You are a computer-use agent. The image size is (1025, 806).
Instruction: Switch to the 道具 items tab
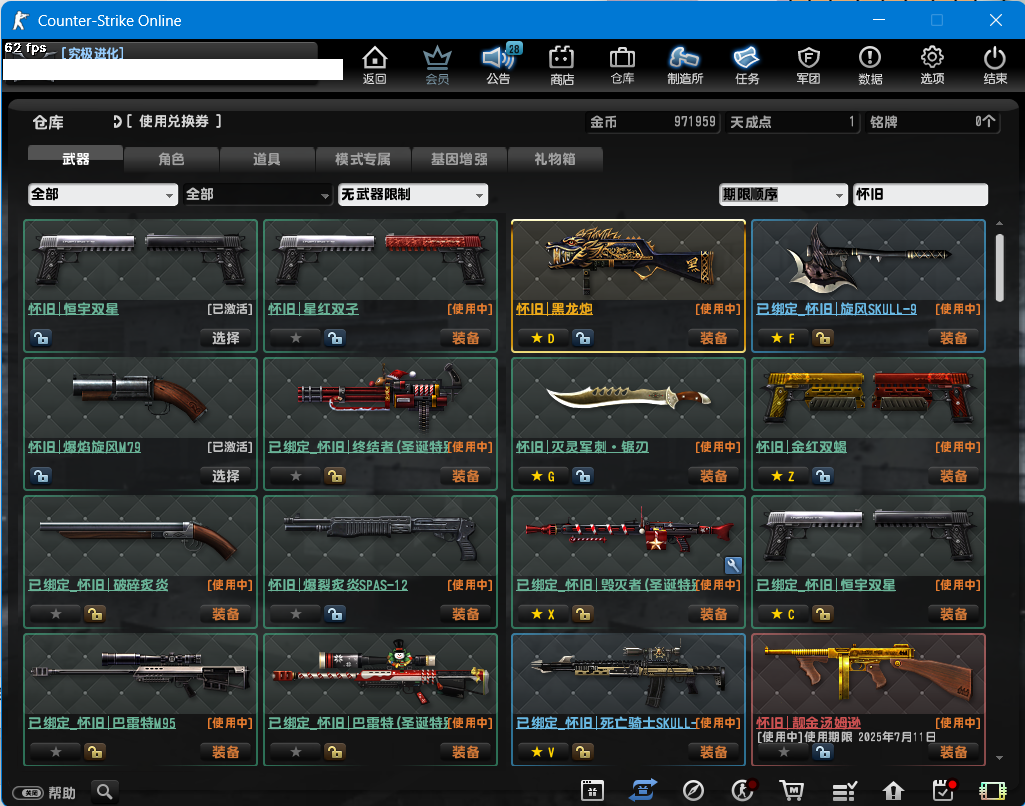(x=267, y=159)
